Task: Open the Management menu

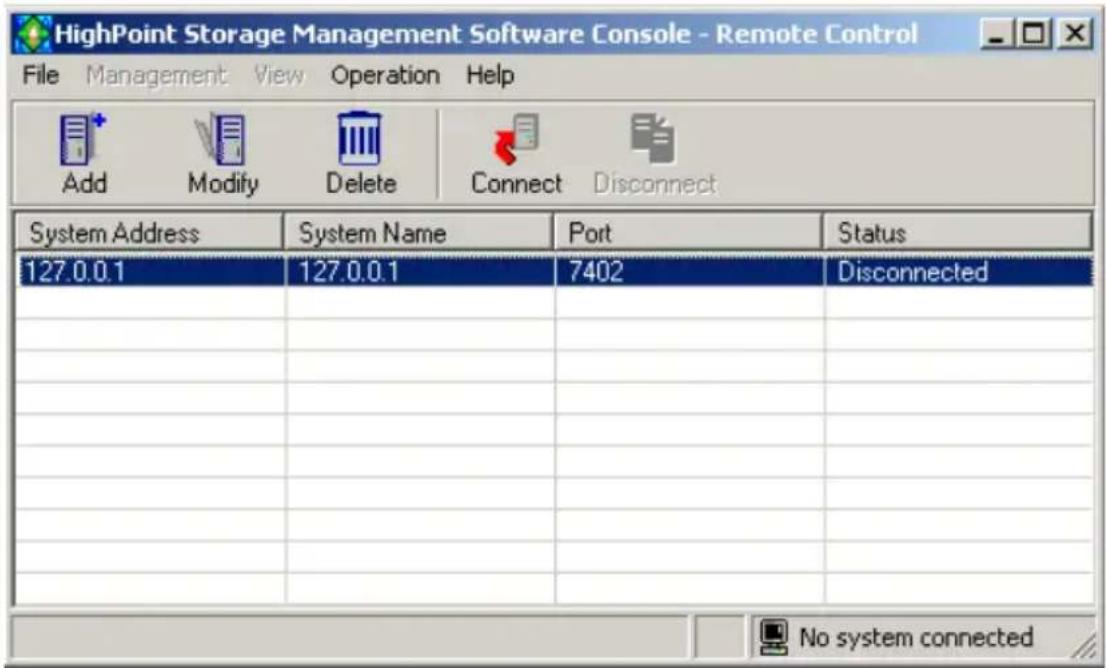Action: pos(156,75)
